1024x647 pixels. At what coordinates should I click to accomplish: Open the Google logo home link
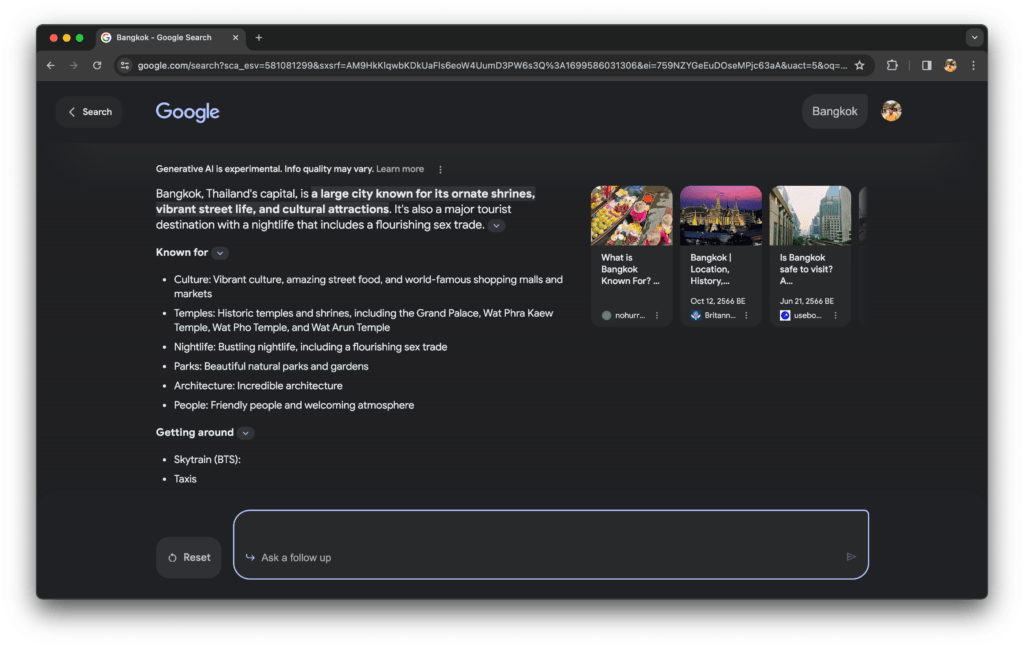point(187,112)
